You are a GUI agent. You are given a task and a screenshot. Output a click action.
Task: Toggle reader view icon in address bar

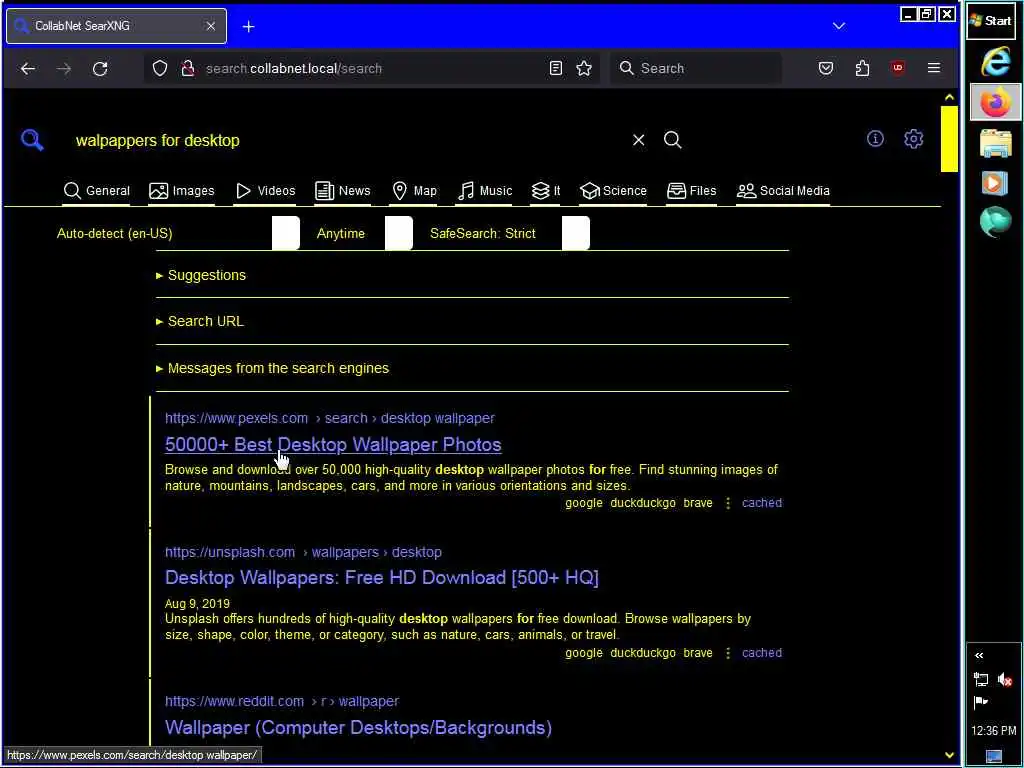(556, 68)
